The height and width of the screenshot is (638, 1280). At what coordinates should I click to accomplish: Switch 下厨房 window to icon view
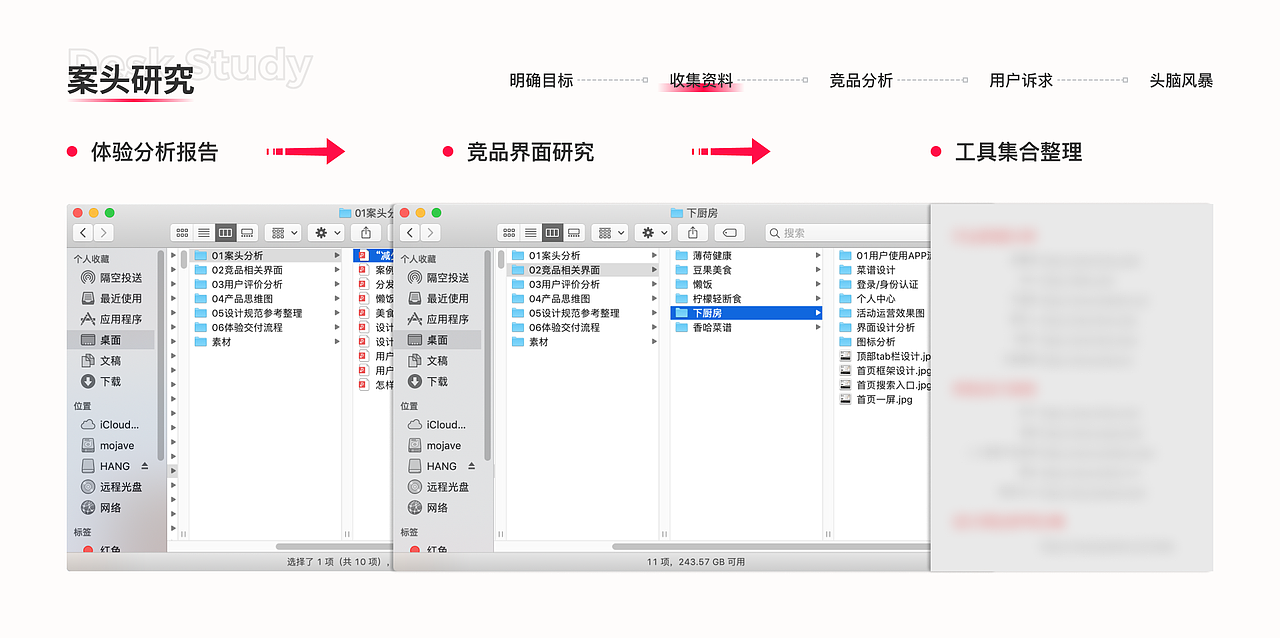(x=508, y=232)
